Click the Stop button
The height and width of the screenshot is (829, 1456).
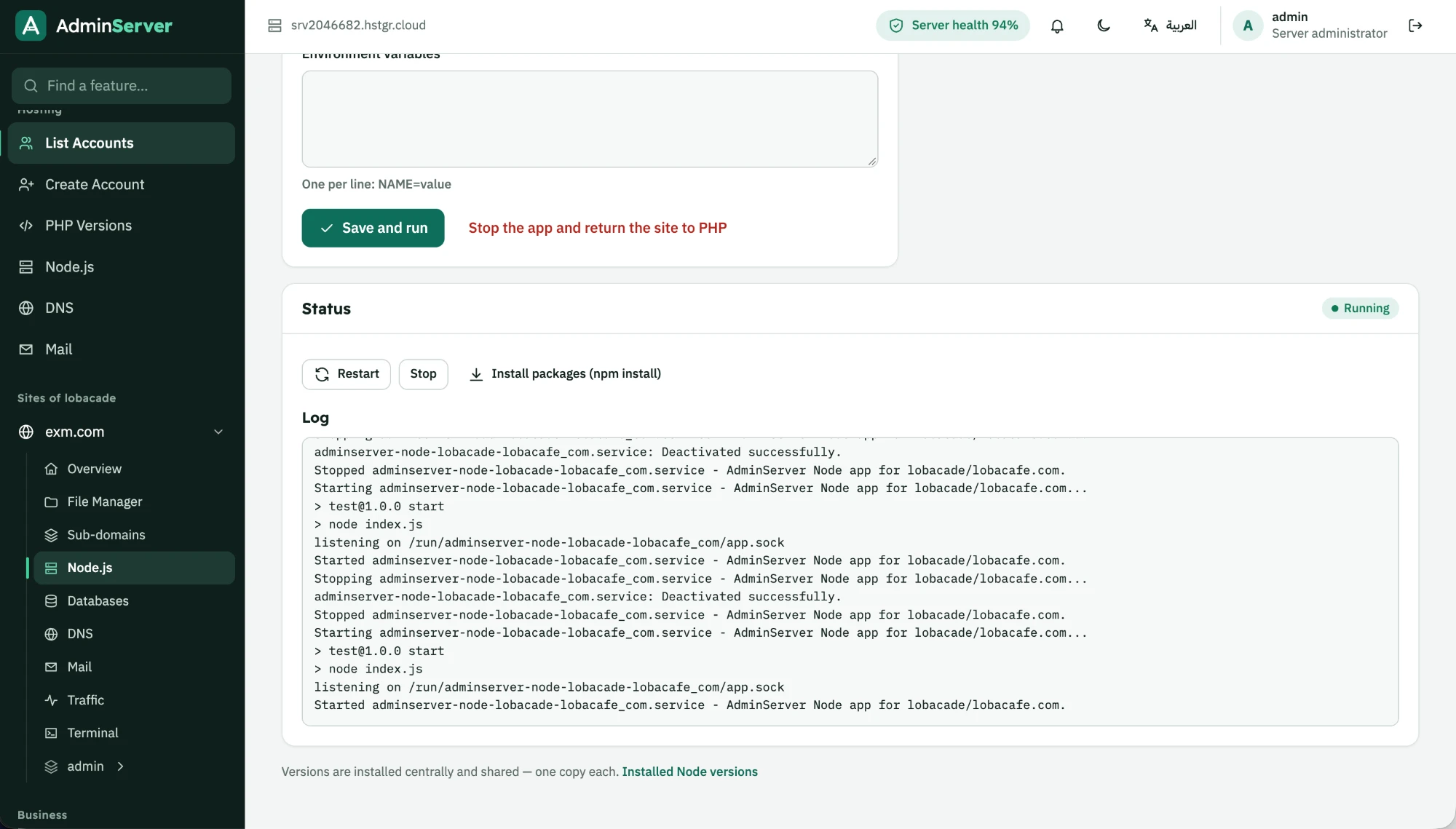pyautogui.click(x=423, y=374)
